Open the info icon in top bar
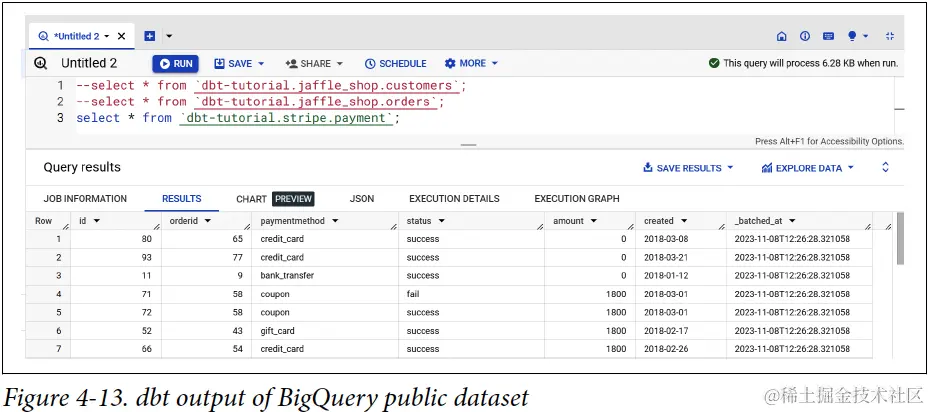The width and height of the screenshot is (930, 412). pyautogui.click(x=805, y=36)
